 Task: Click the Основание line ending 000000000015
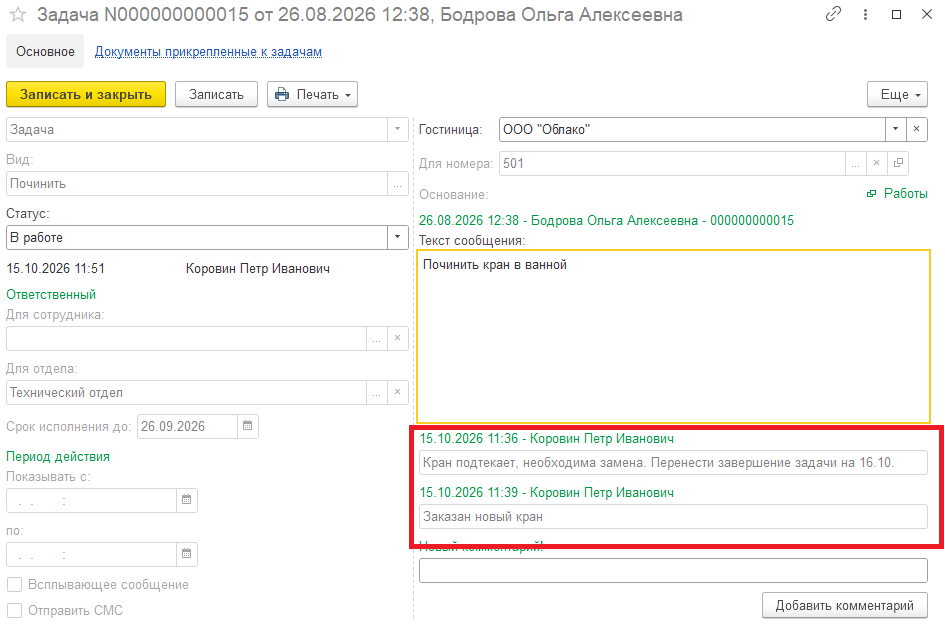[x=606, y=221]
